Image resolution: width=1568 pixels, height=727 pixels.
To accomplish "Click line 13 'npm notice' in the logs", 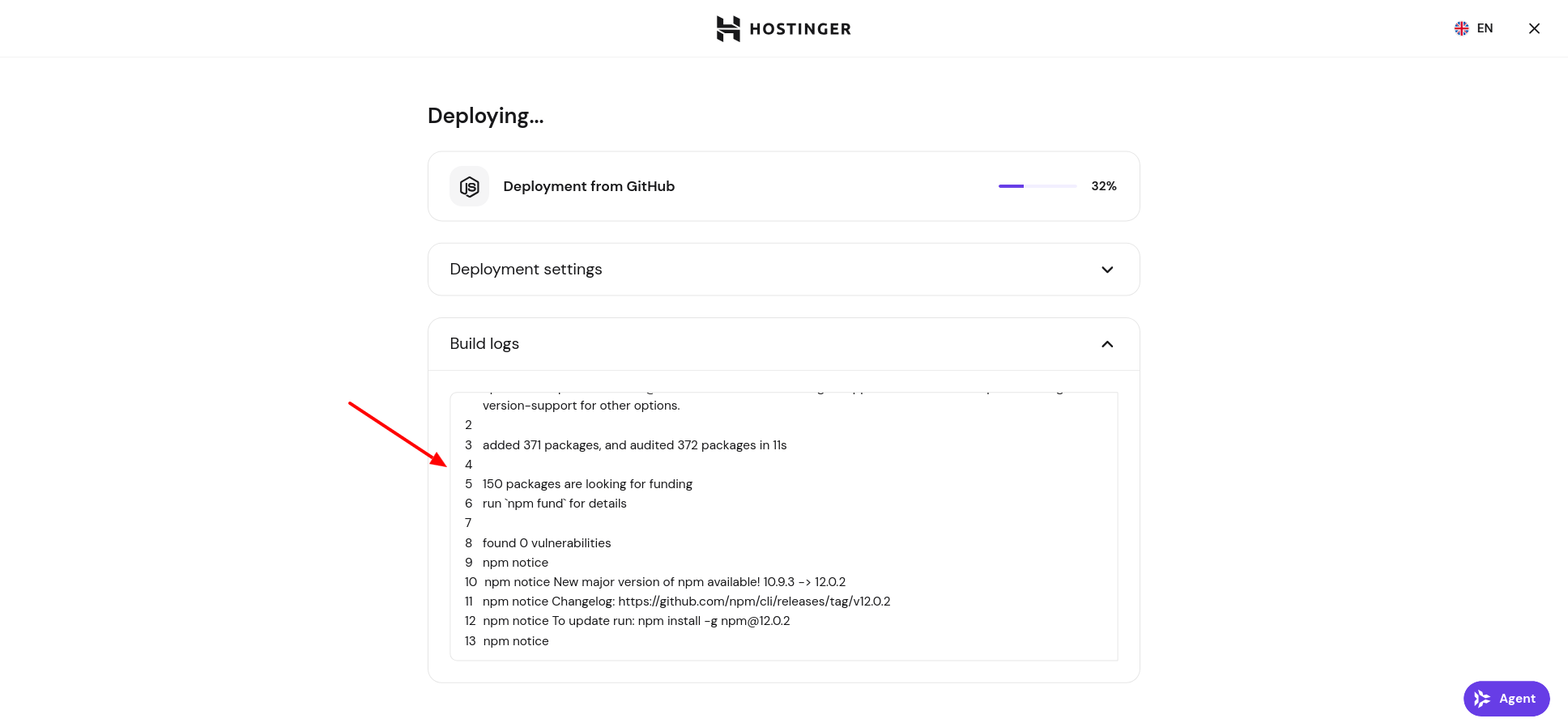I will pos(516,641).
